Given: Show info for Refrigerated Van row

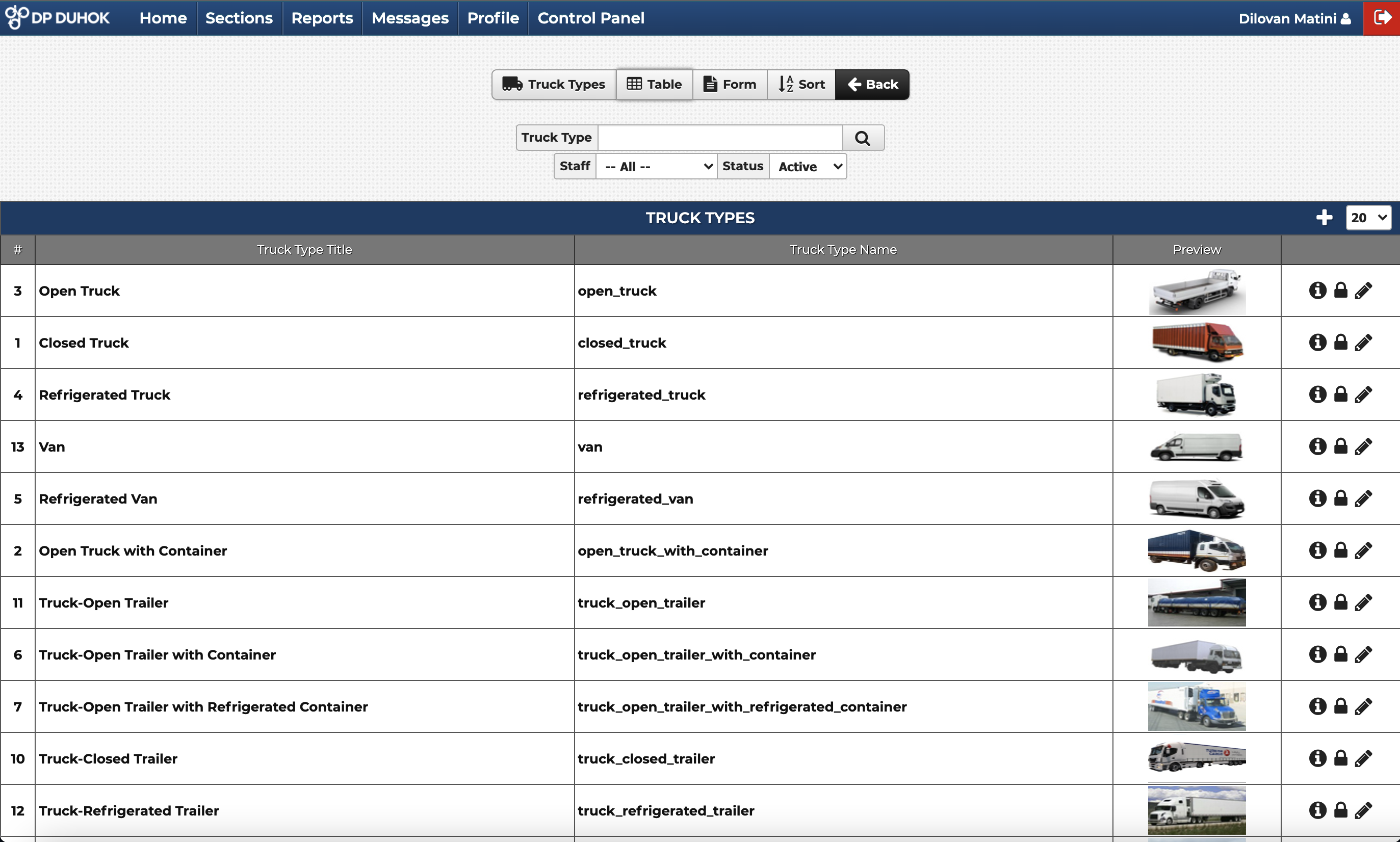Looking at the screenshot, I should coord(1317,498).
